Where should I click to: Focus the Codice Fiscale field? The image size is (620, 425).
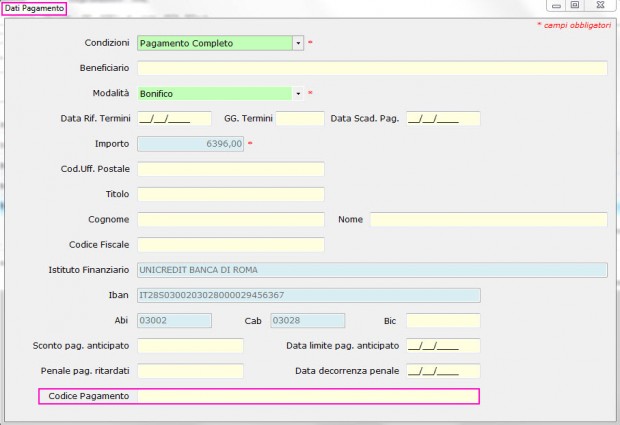click(x=231, y=245)
